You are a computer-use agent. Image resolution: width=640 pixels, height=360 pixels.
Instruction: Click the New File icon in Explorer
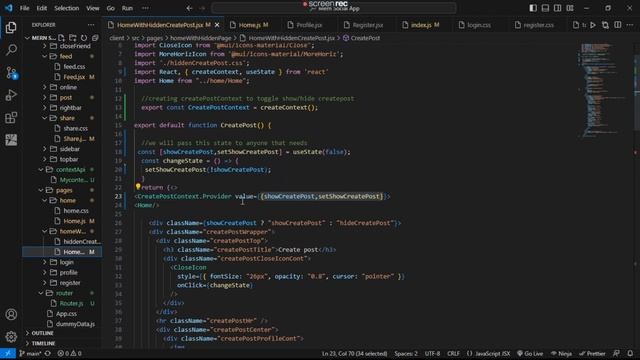tap(61, 38)
